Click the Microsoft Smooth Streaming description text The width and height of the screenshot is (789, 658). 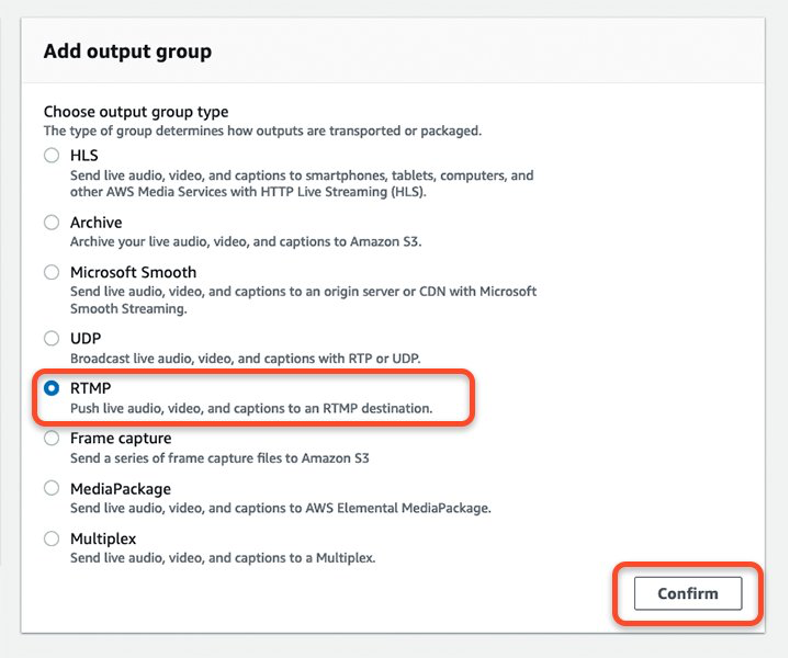(303, 299)
